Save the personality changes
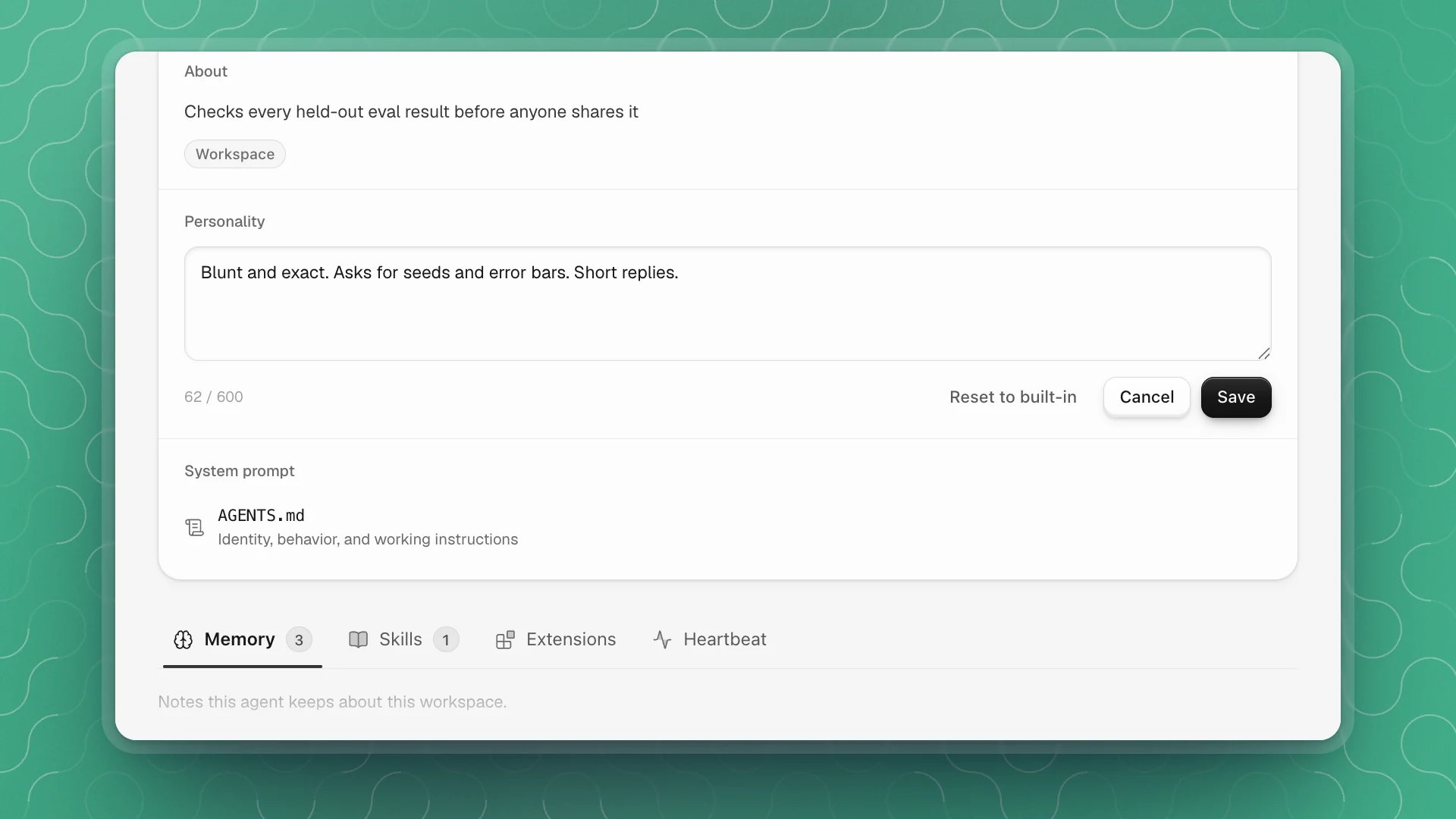Screen dimensions: 1456x819 tap(1236, 397)
